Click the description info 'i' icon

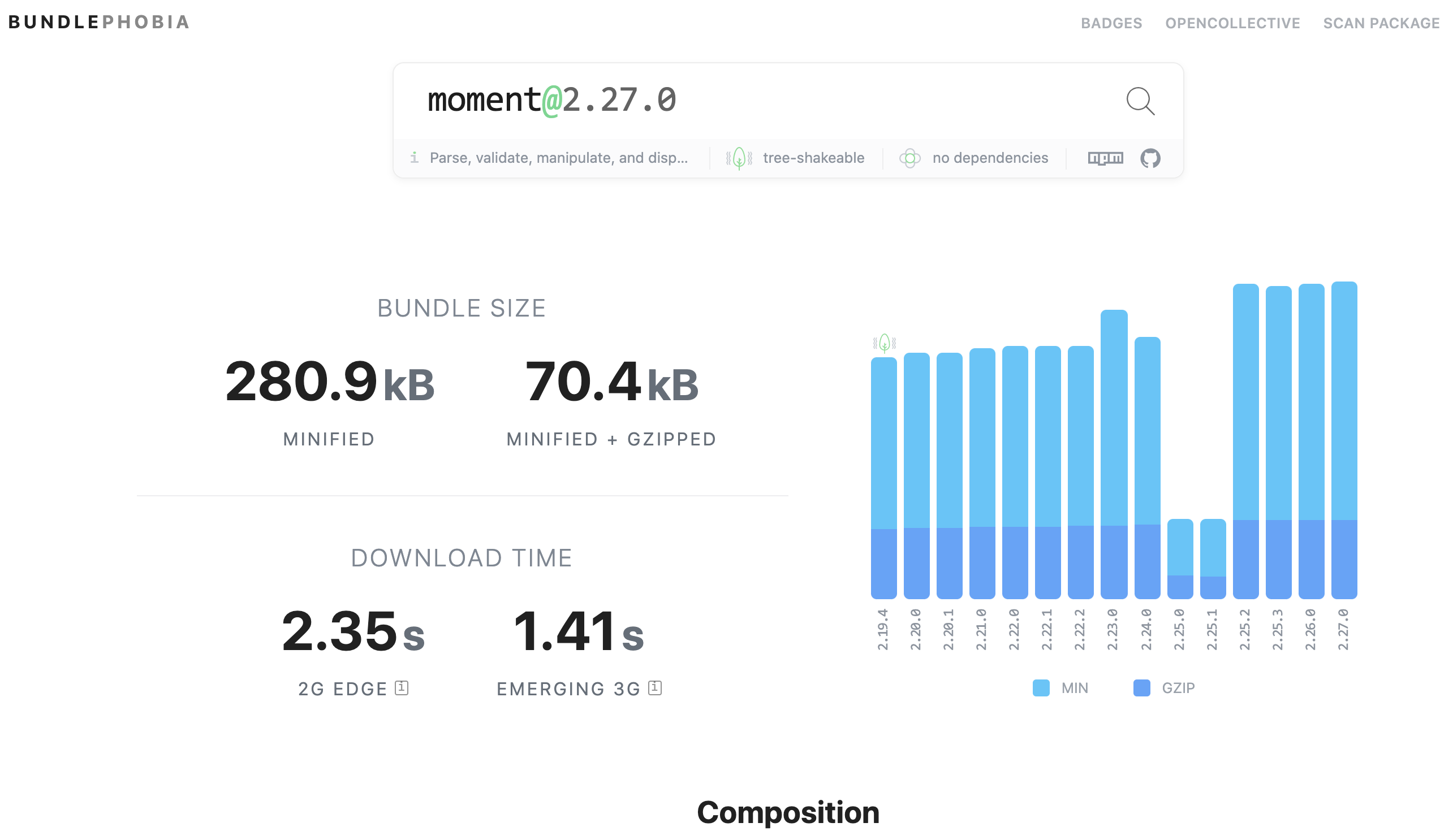point(414,158)
